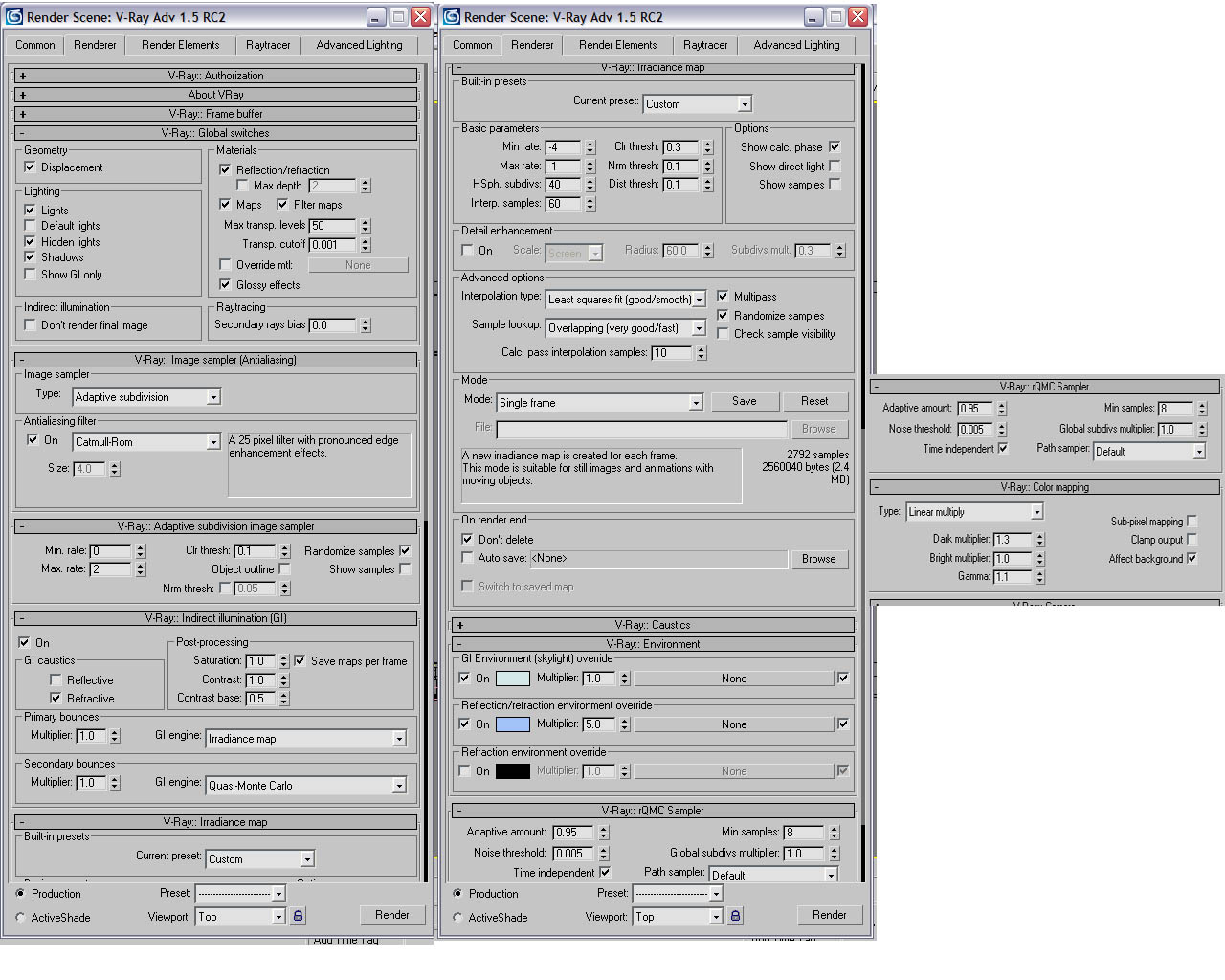Expand the V-Ray Authorization rollout

215,76
